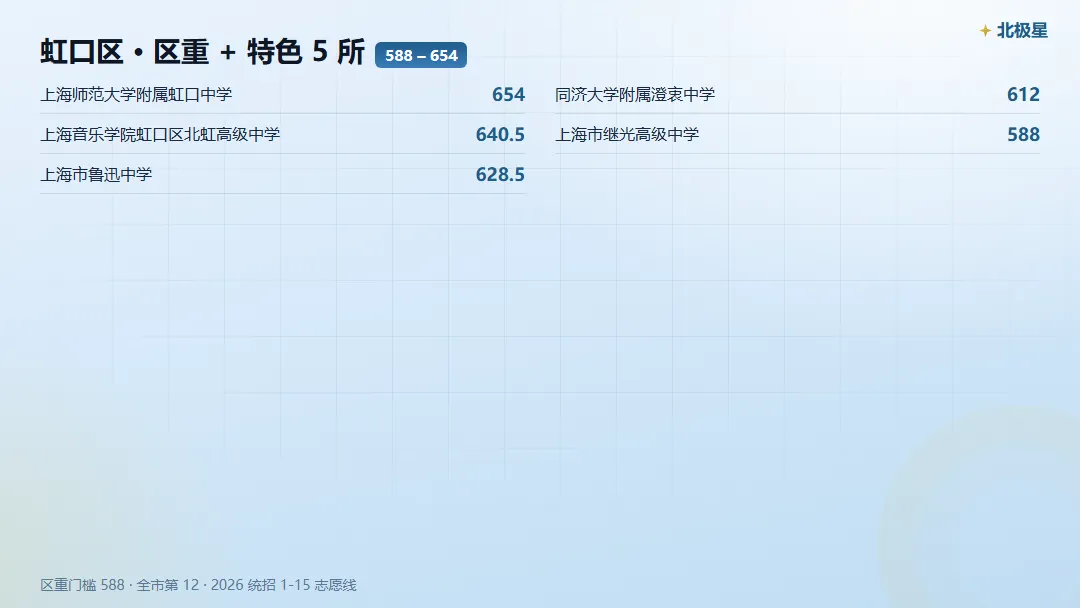Select 上海师范大学附属虹口中学 row name

click(136, 94)
